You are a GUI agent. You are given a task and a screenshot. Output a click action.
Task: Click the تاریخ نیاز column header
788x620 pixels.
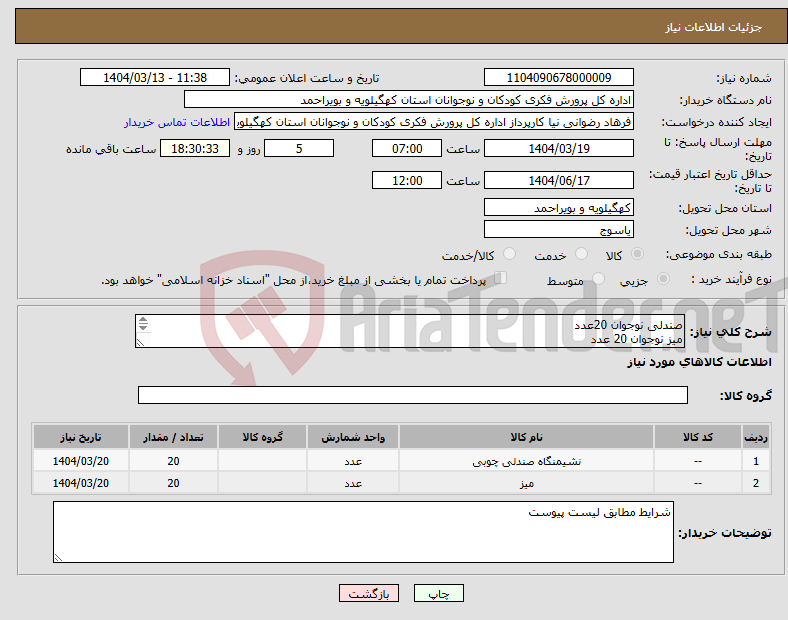pyautogui.click(x=81, y=437)
